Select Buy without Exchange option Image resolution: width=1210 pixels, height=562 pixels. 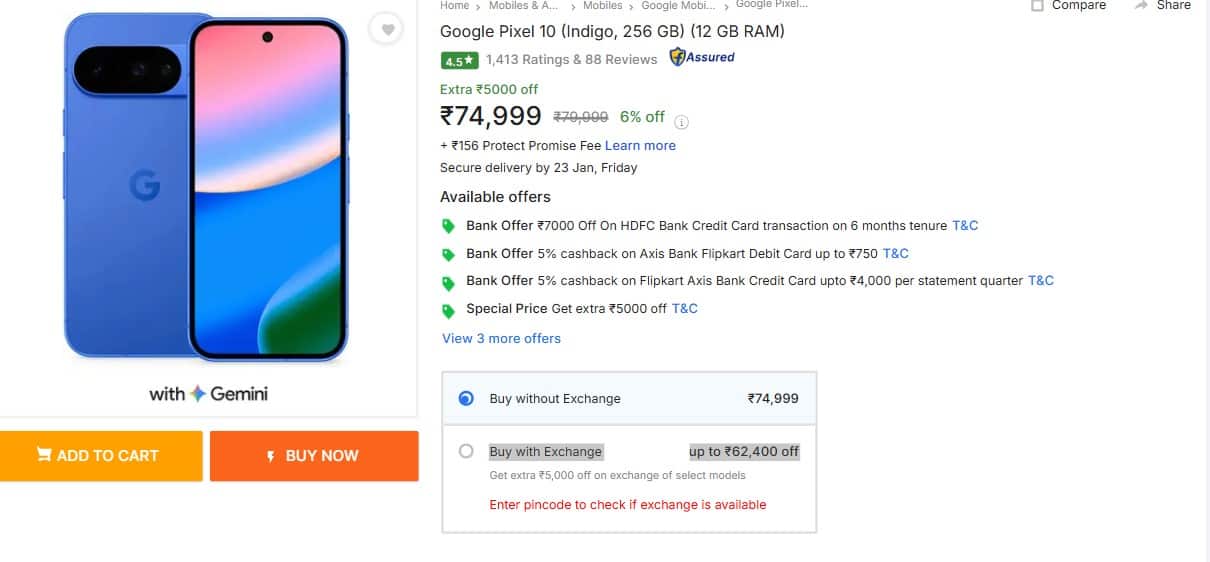point(466,398)
